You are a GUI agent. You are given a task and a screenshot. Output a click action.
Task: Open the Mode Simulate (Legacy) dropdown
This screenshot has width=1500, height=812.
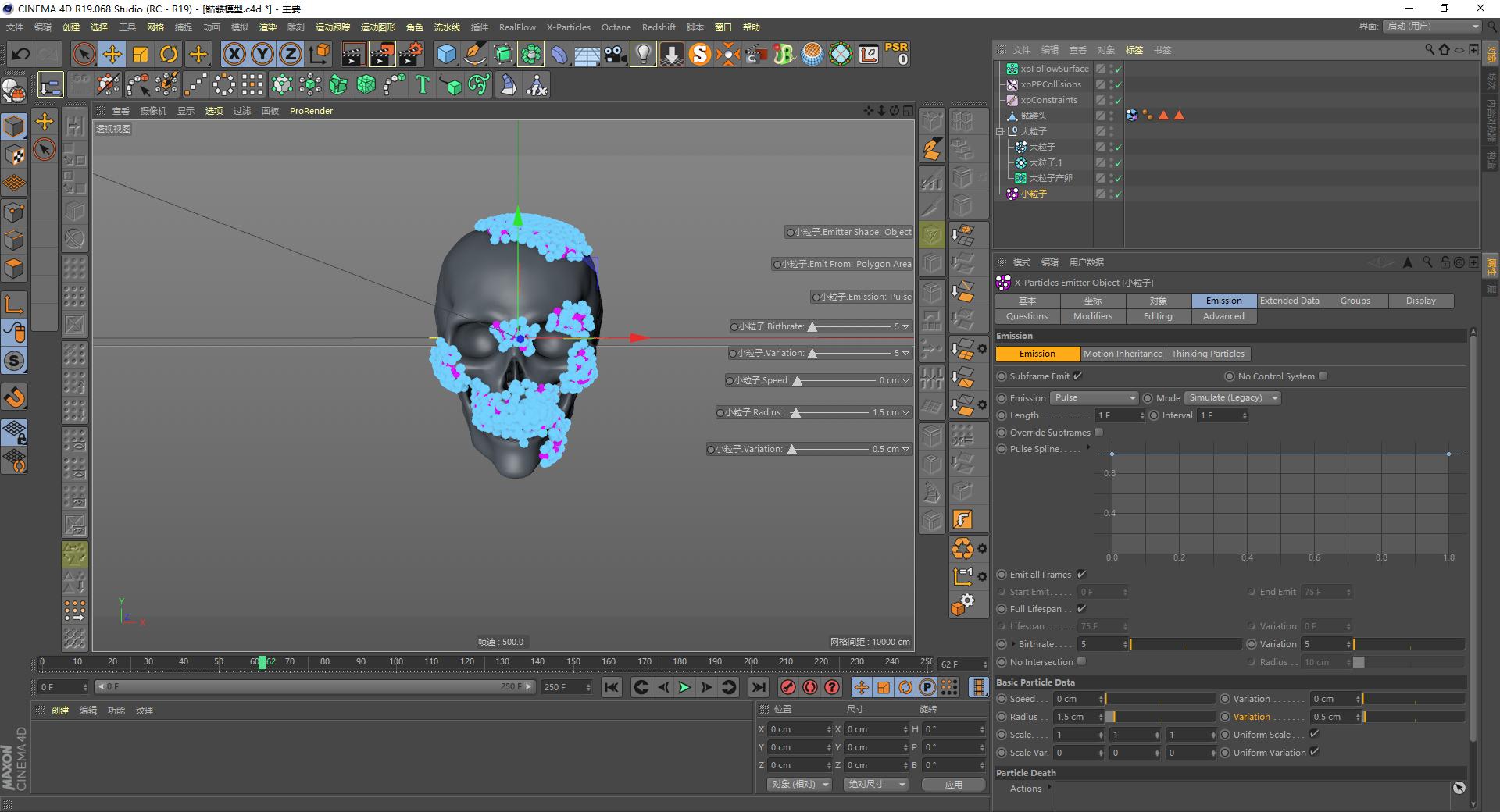point(1233,397)
